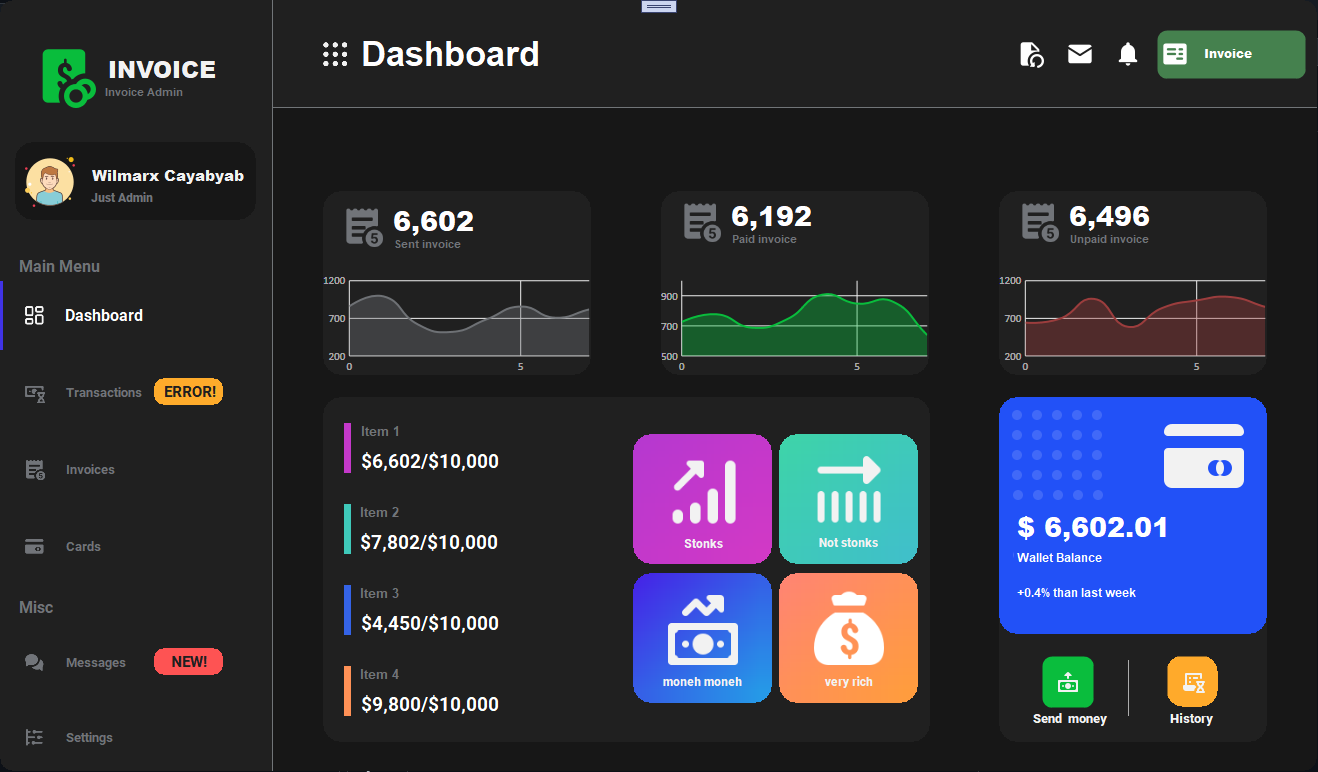Screen dimensions: 1318x772
Task: Open the apps grid beside the Dashboard title
Action: pyautogui.click(x=334, y=54)
